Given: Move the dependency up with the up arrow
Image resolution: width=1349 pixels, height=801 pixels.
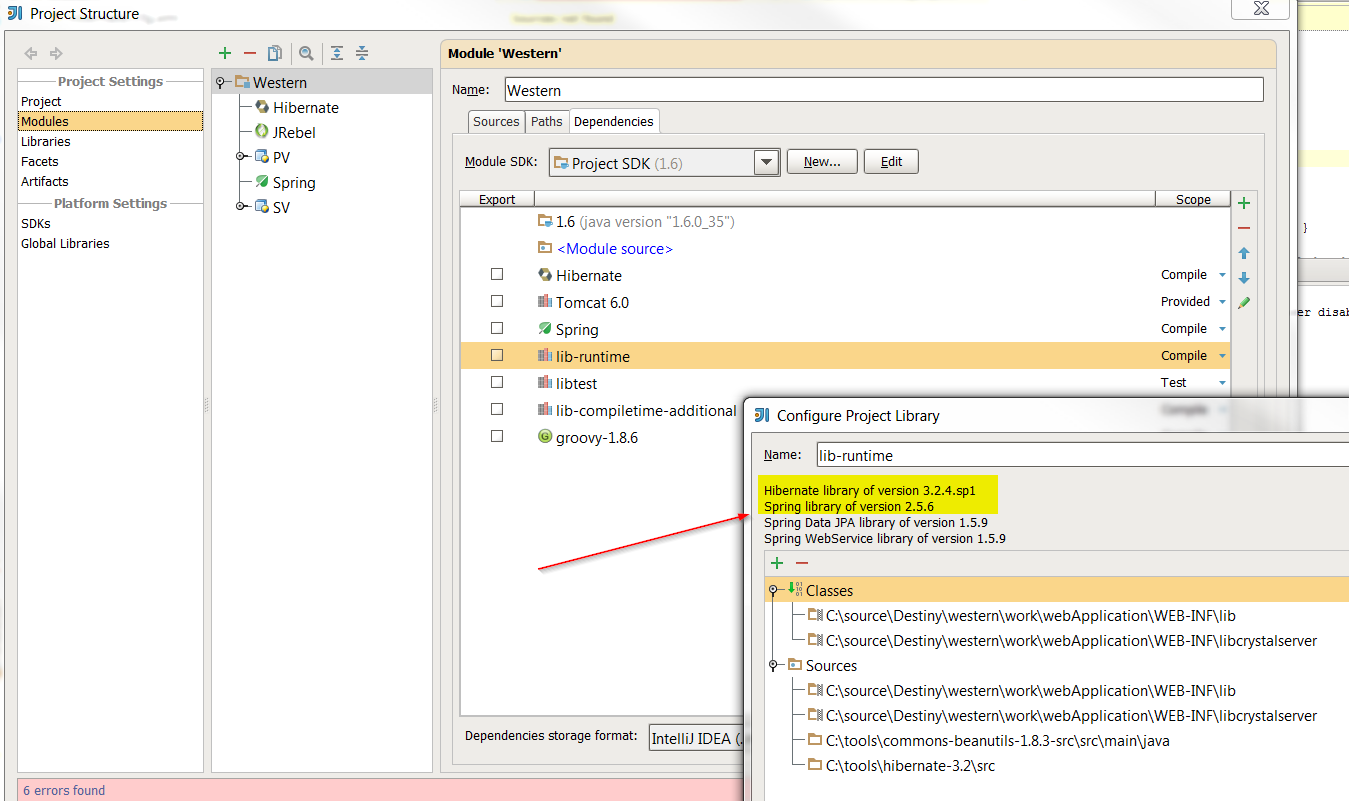Looking at the screenshot, I should tap(1244, 253).
